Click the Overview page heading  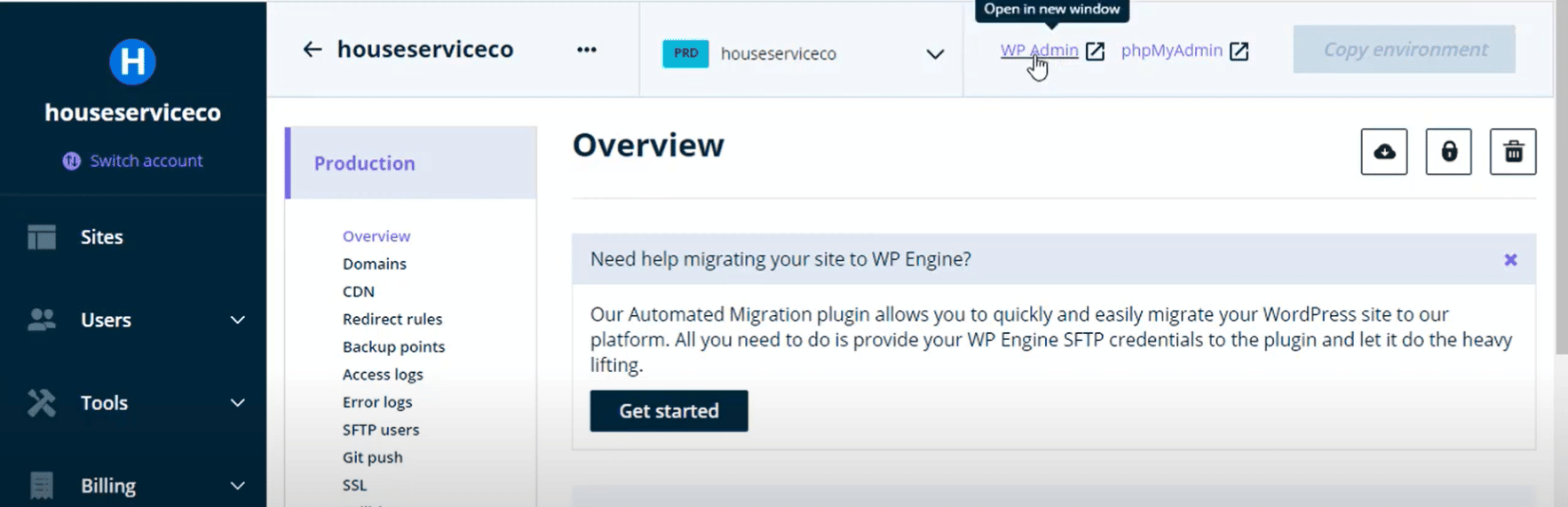[648, 146]
